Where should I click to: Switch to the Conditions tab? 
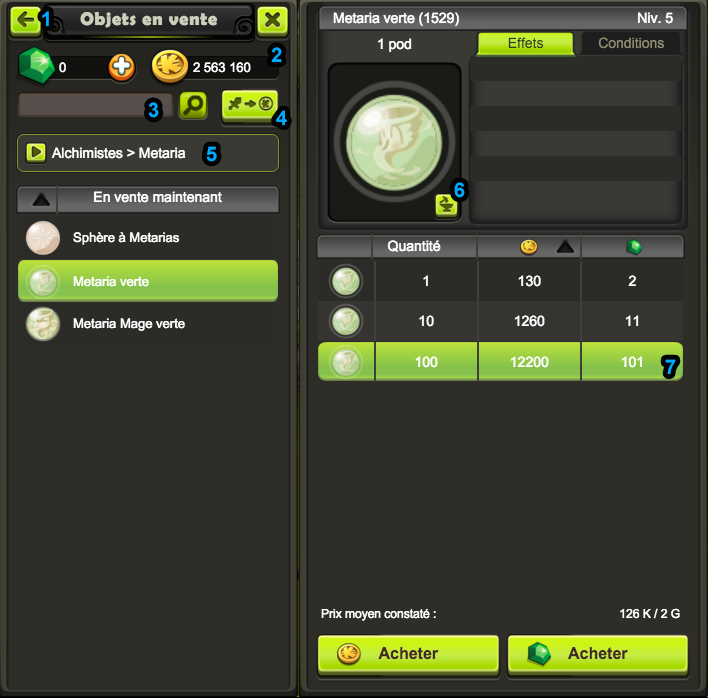[631, 43]
